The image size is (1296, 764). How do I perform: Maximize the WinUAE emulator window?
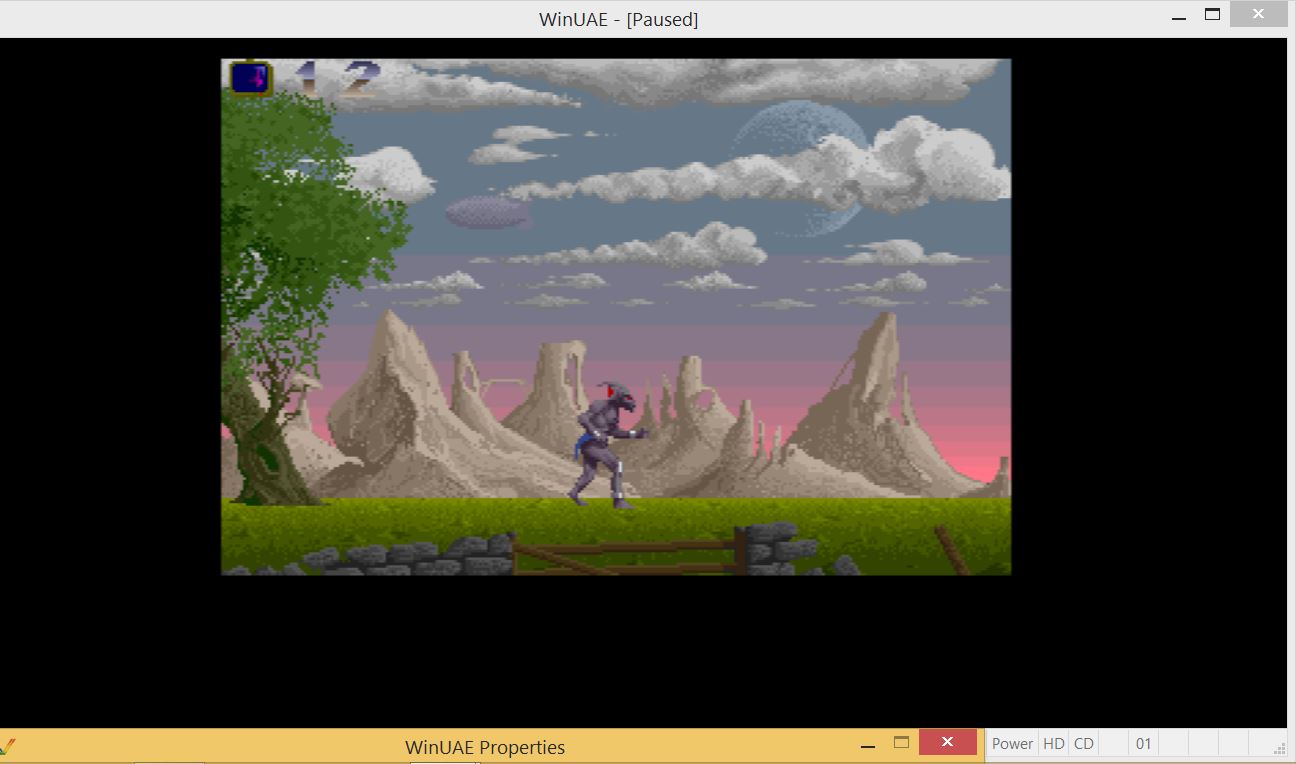pyautogui.click(x=1212, y=15)
